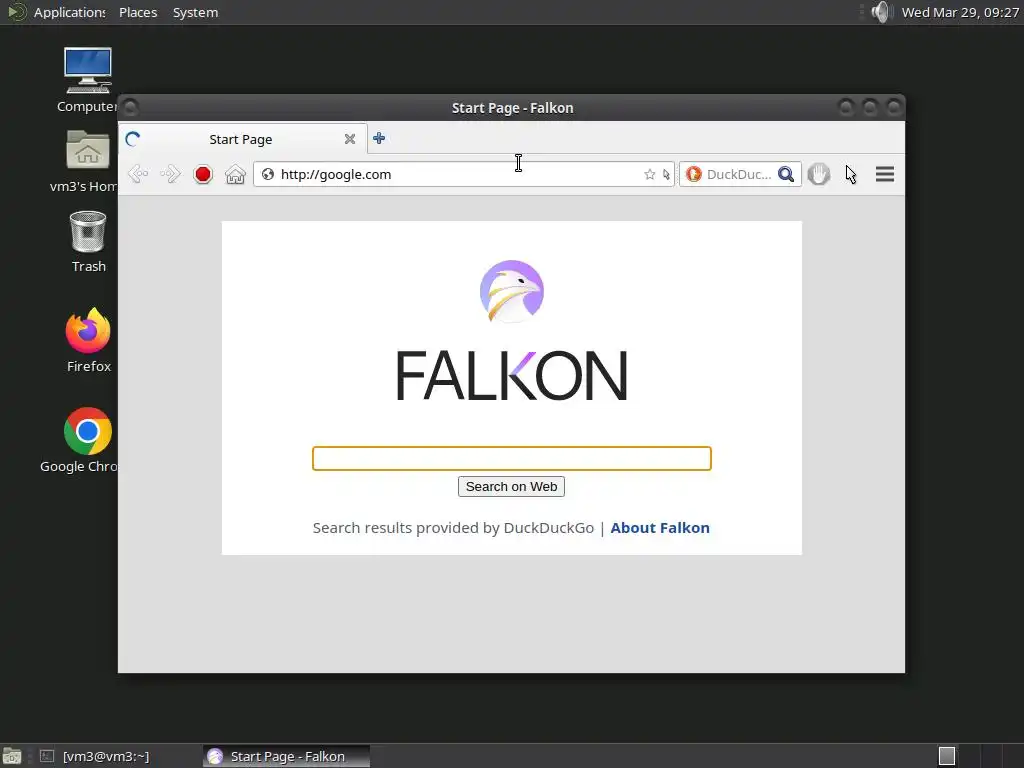Screen dimensions: 1024x768
Task: Click the back navigation arrow in Falkon
Action: [x=138, y=174]
